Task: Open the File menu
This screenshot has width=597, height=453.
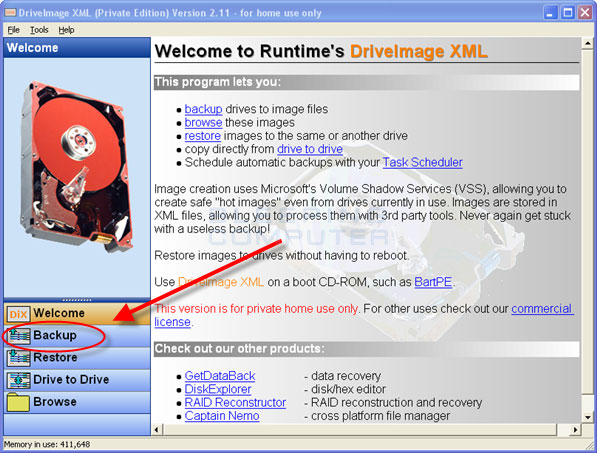Action: tap(13, 30)
